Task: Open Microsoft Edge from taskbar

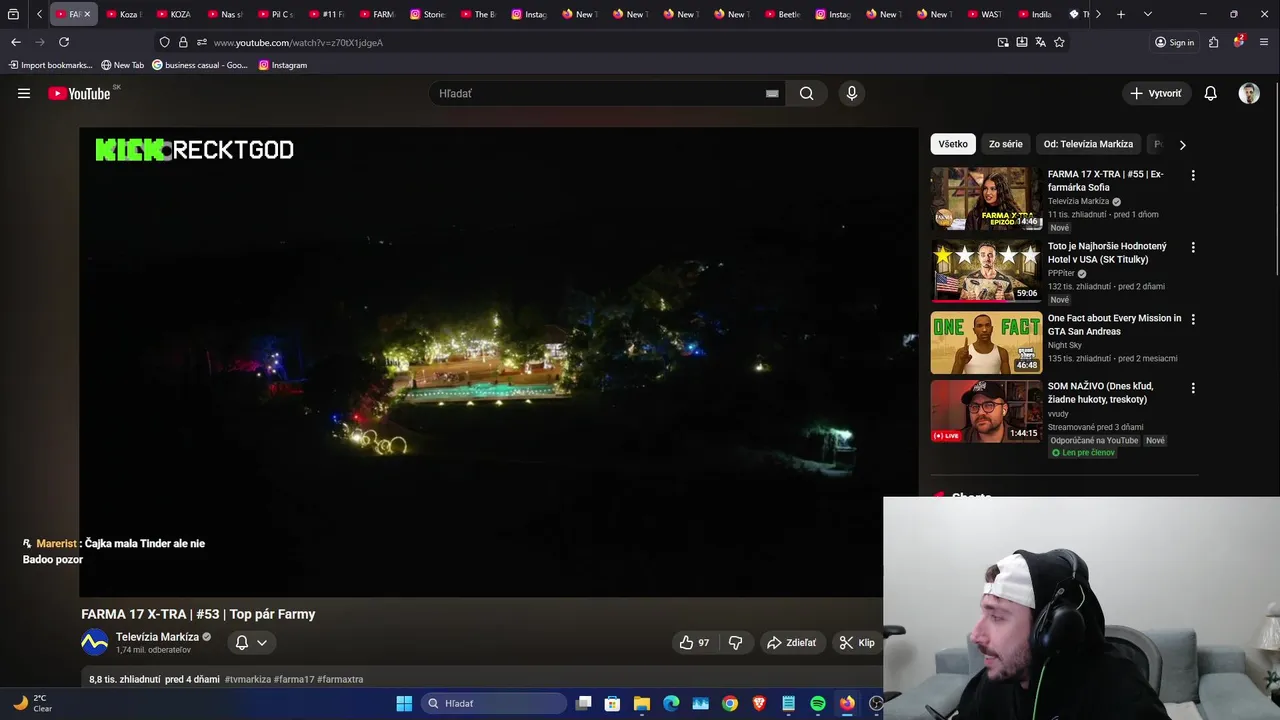Action: click(671, 703)
